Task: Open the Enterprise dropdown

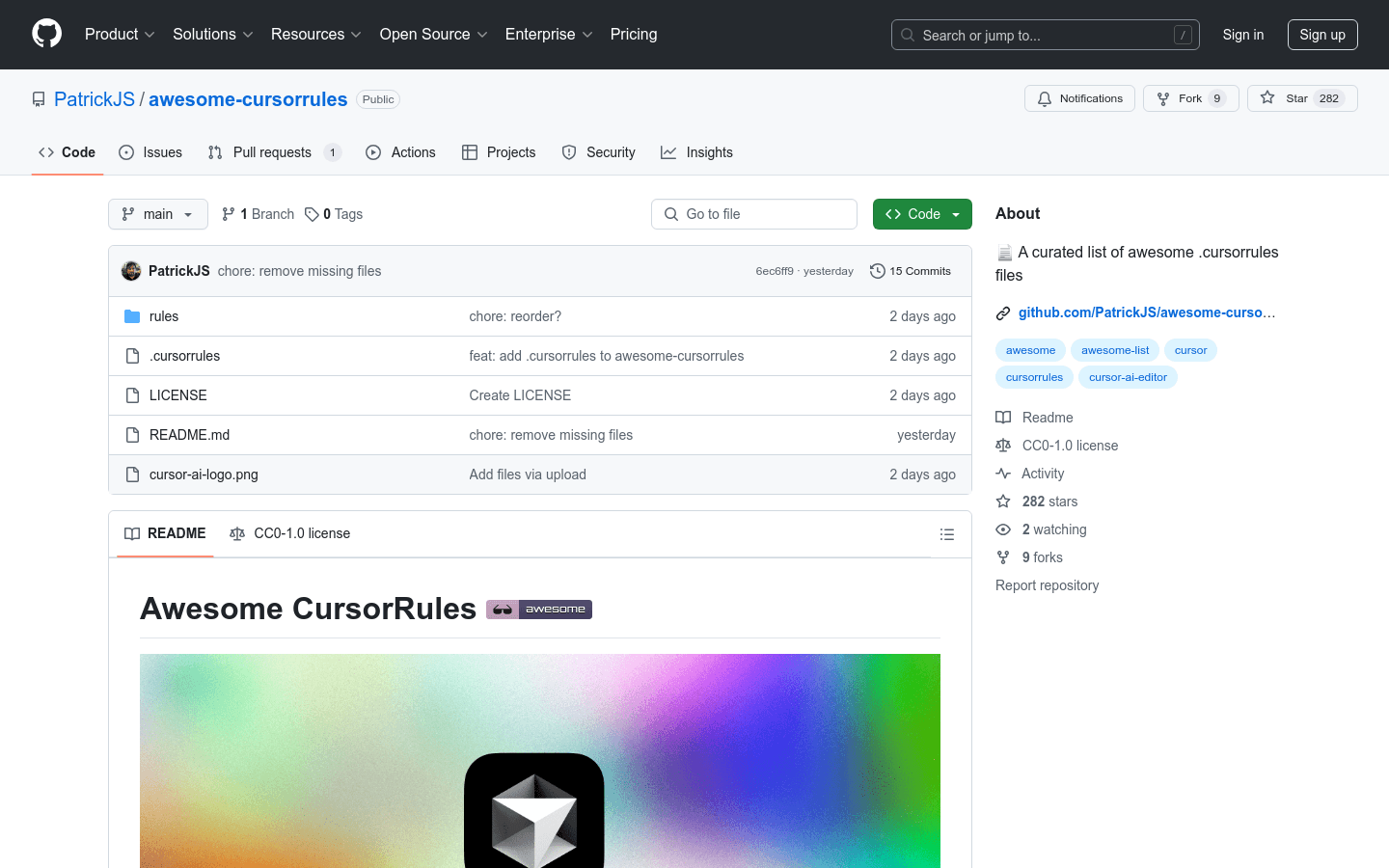Action: 549,34
